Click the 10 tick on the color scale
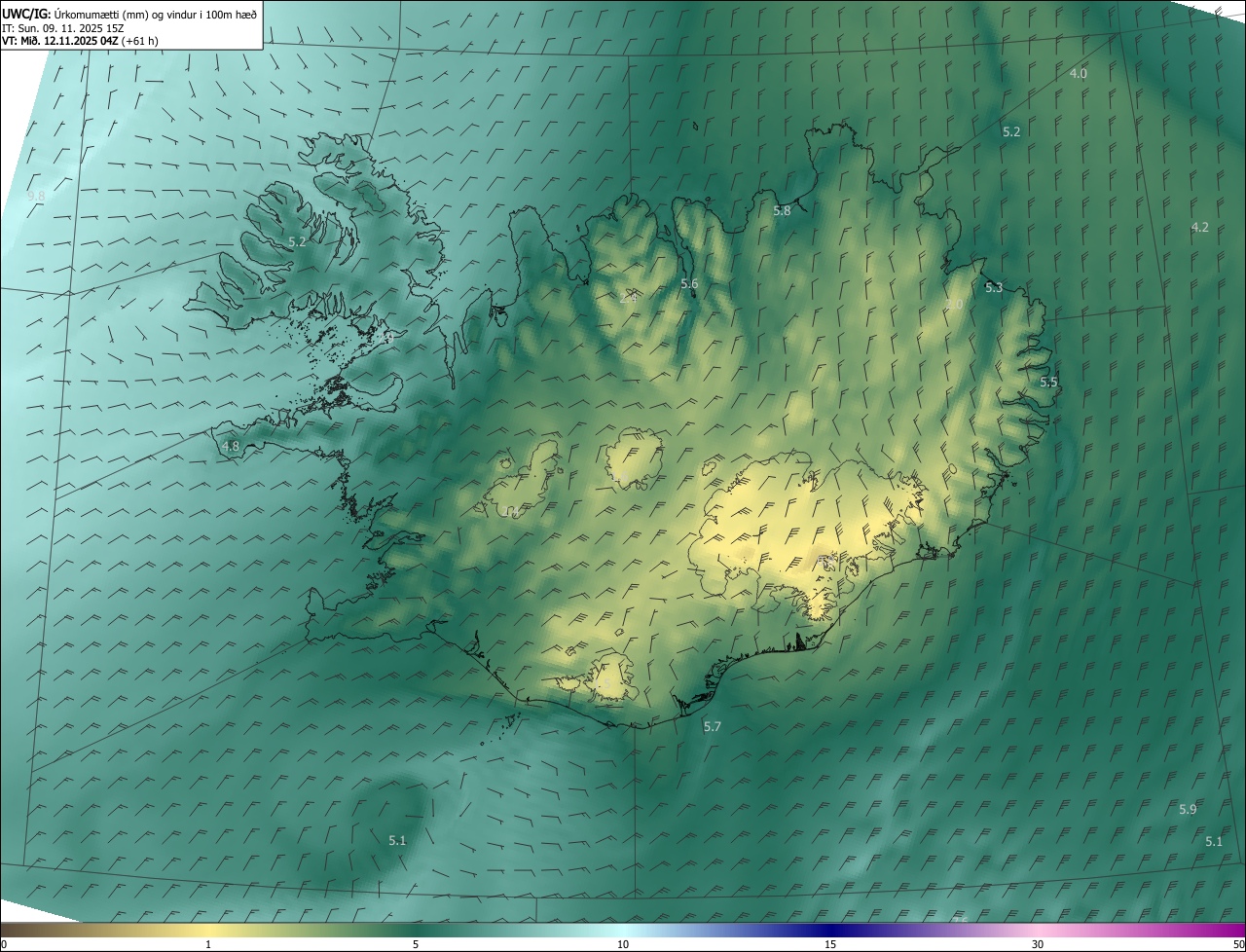The width and height of the screenshot is (1246, 952). tap(623, 944)
